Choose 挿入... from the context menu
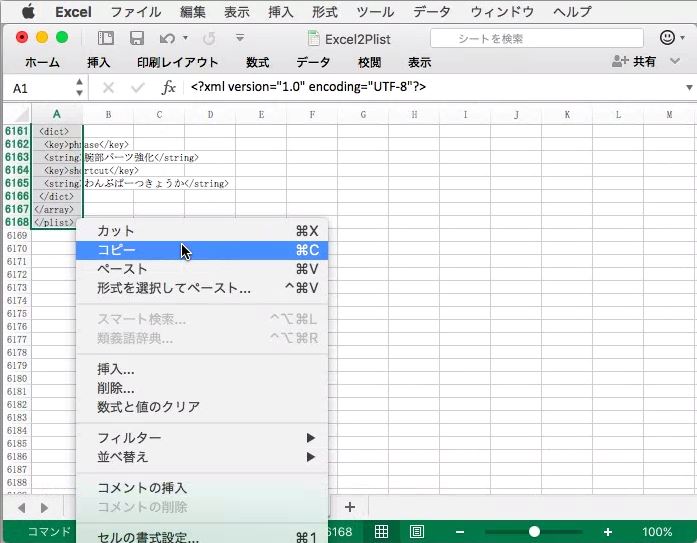The width and height of the screenshot is (697, 543). pos(202,369)
